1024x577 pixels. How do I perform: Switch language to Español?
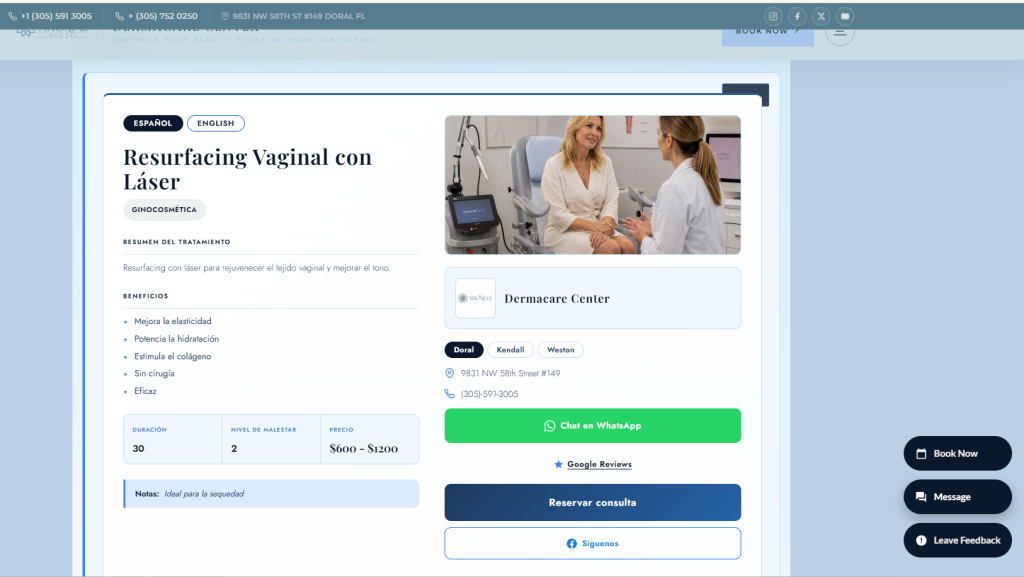[x=153, y=123]
